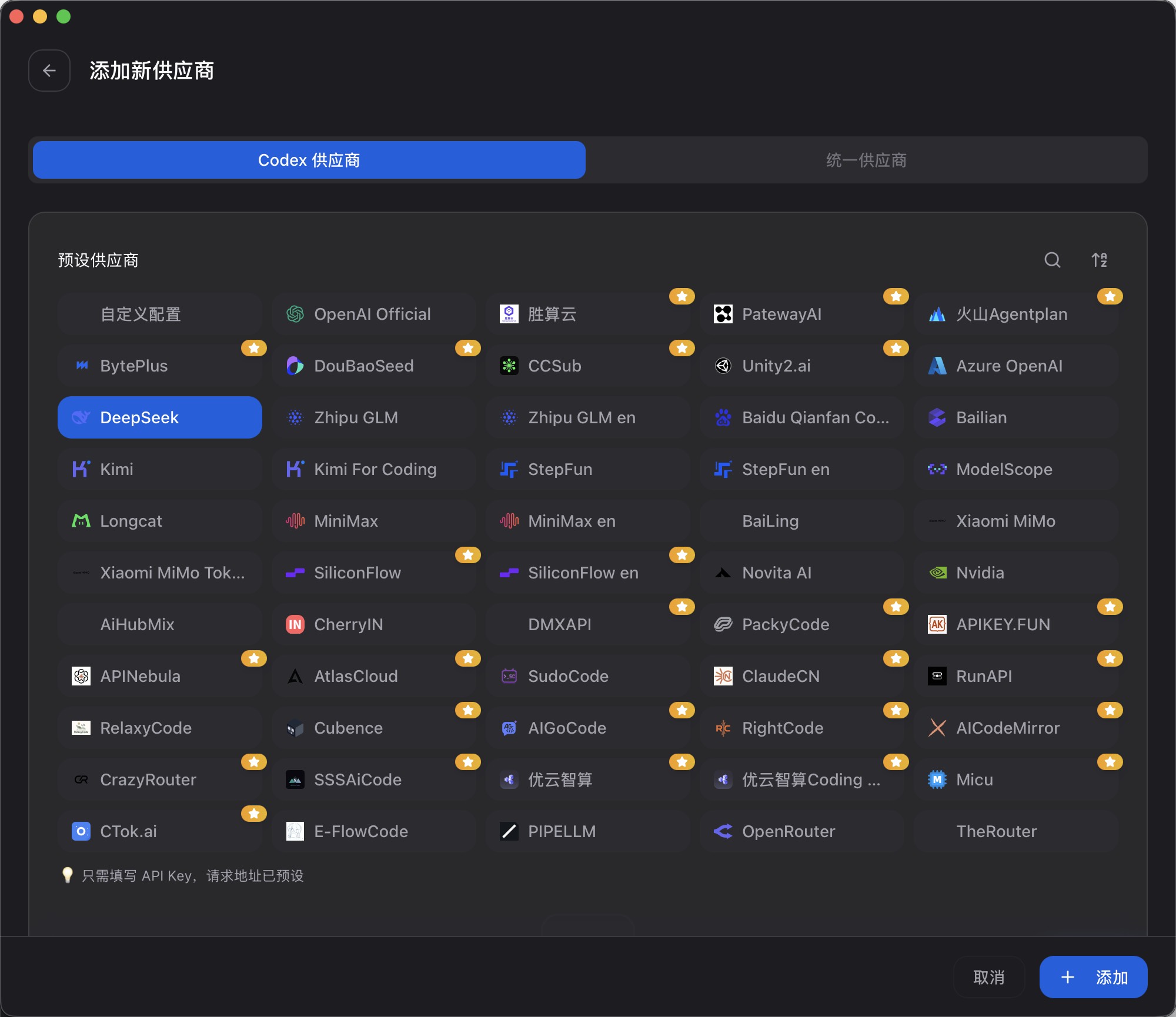Pick the RightCode provider preset

tap(802, 728)
